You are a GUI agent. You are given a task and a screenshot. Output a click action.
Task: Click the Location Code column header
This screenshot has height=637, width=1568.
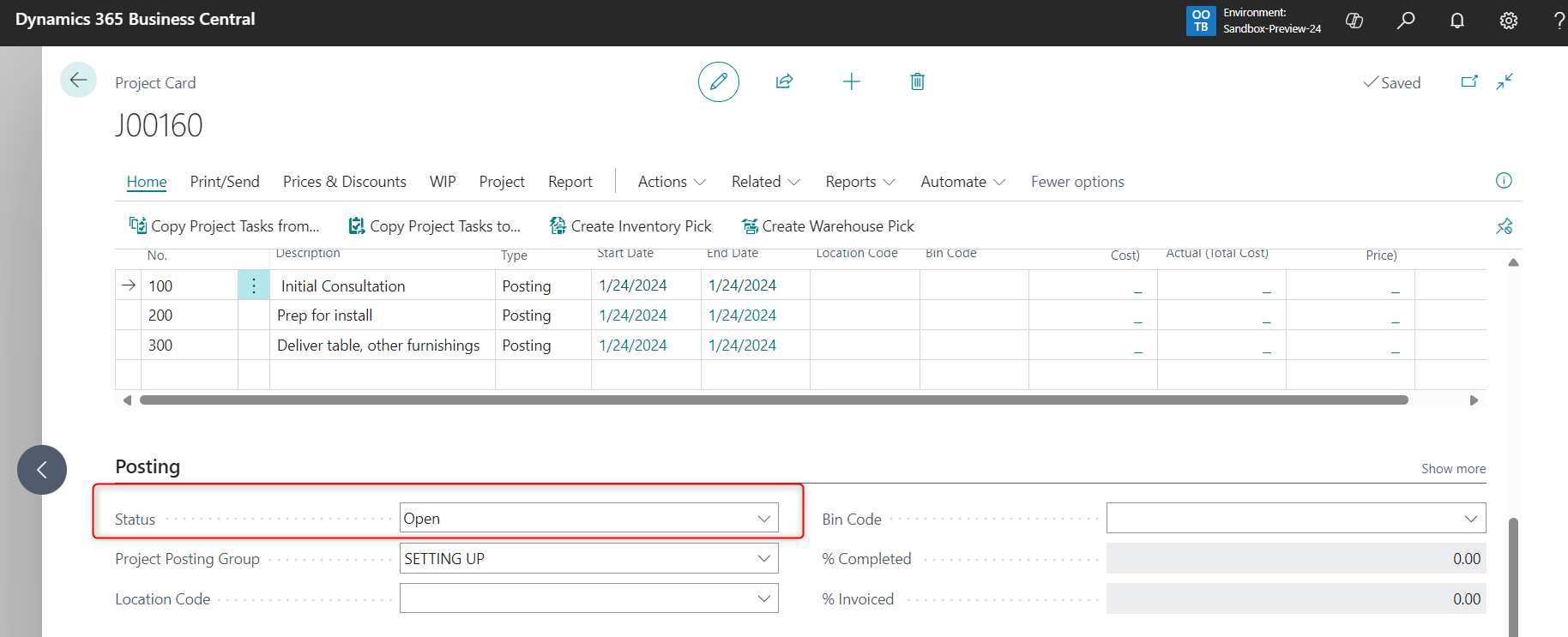(x=857, y=253)
